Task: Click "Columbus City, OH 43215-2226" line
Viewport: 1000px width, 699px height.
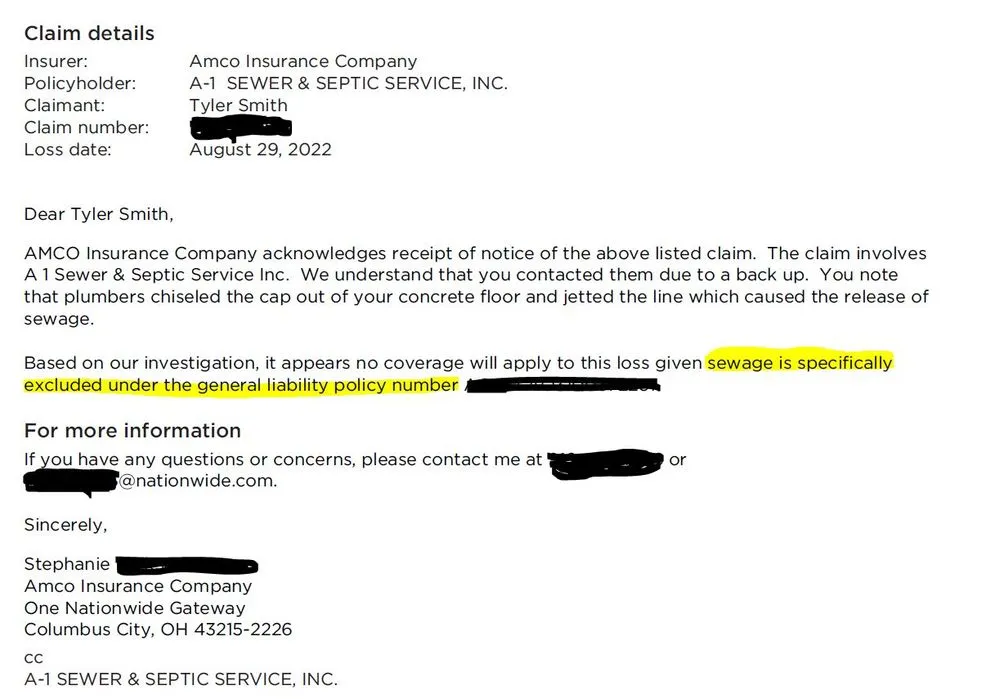Action: (x=158, y=630)
